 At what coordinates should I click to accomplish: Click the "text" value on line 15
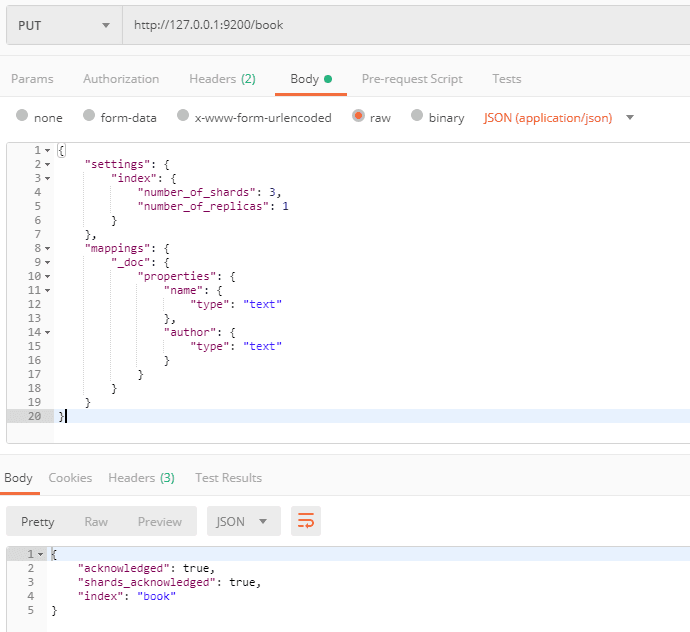pos(262,346)
